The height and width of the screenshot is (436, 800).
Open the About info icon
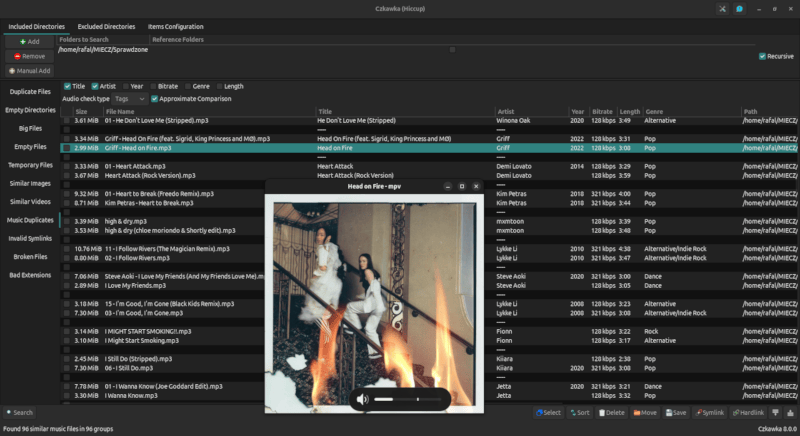tap(739, 9)
